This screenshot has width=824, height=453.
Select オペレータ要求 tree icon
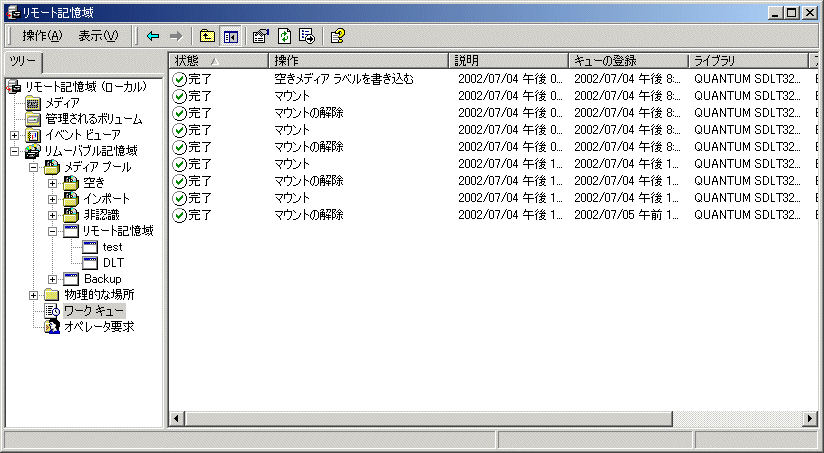click(x=52, y=327)
